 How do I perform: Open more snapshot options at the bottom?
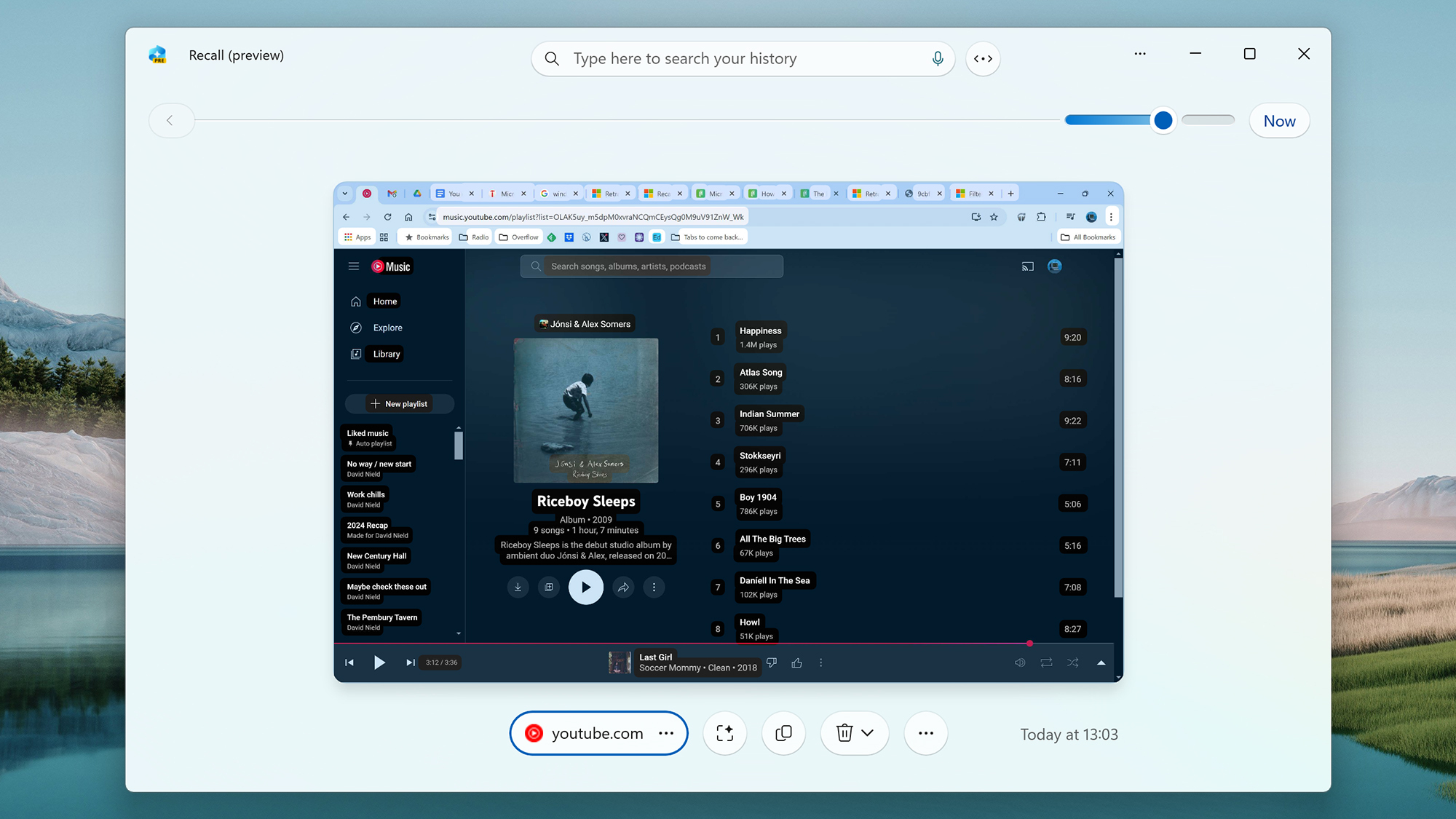(x=925, y=733)
